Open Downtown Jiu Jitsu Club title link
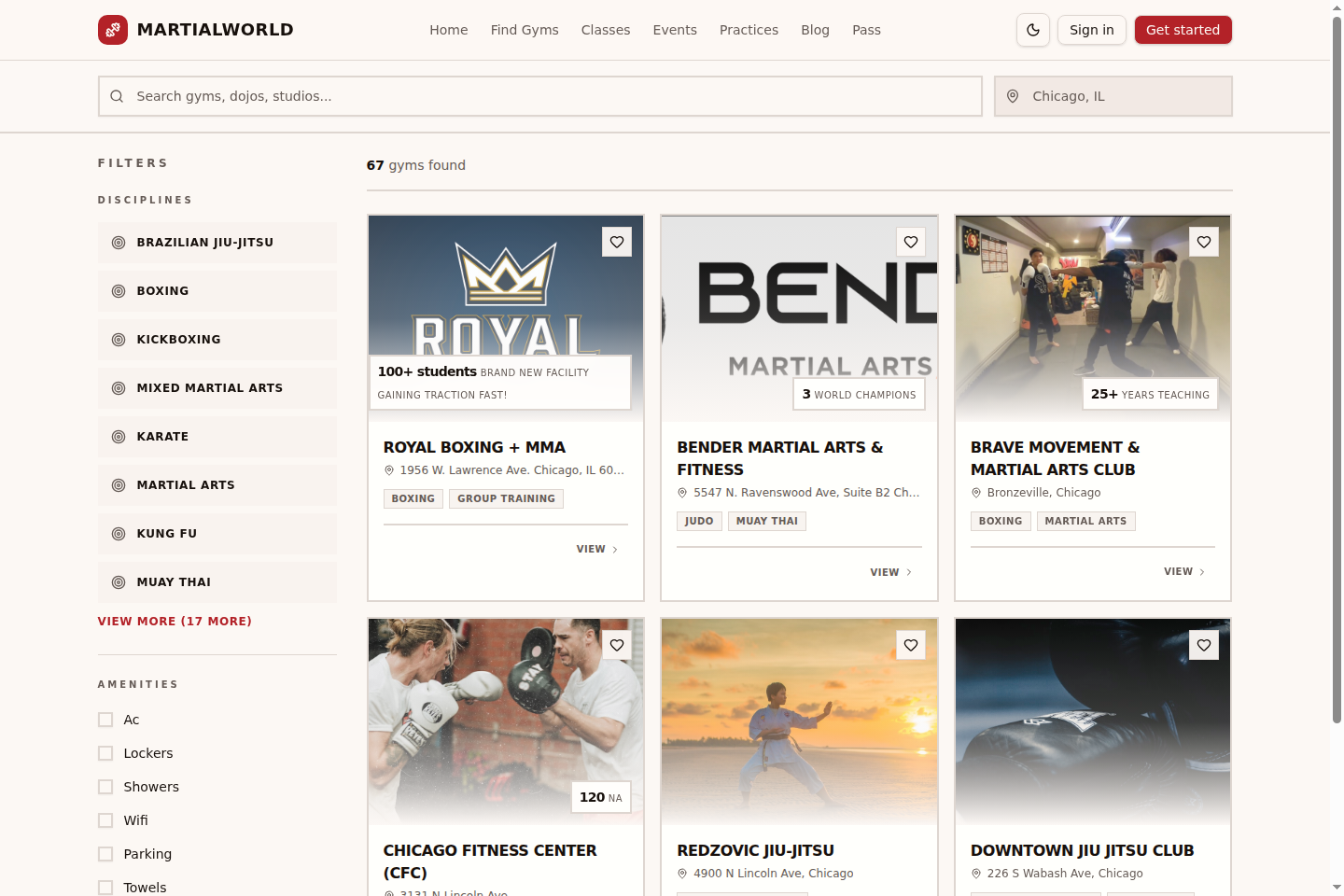1344x896 pixels. tap(1083, 850)
